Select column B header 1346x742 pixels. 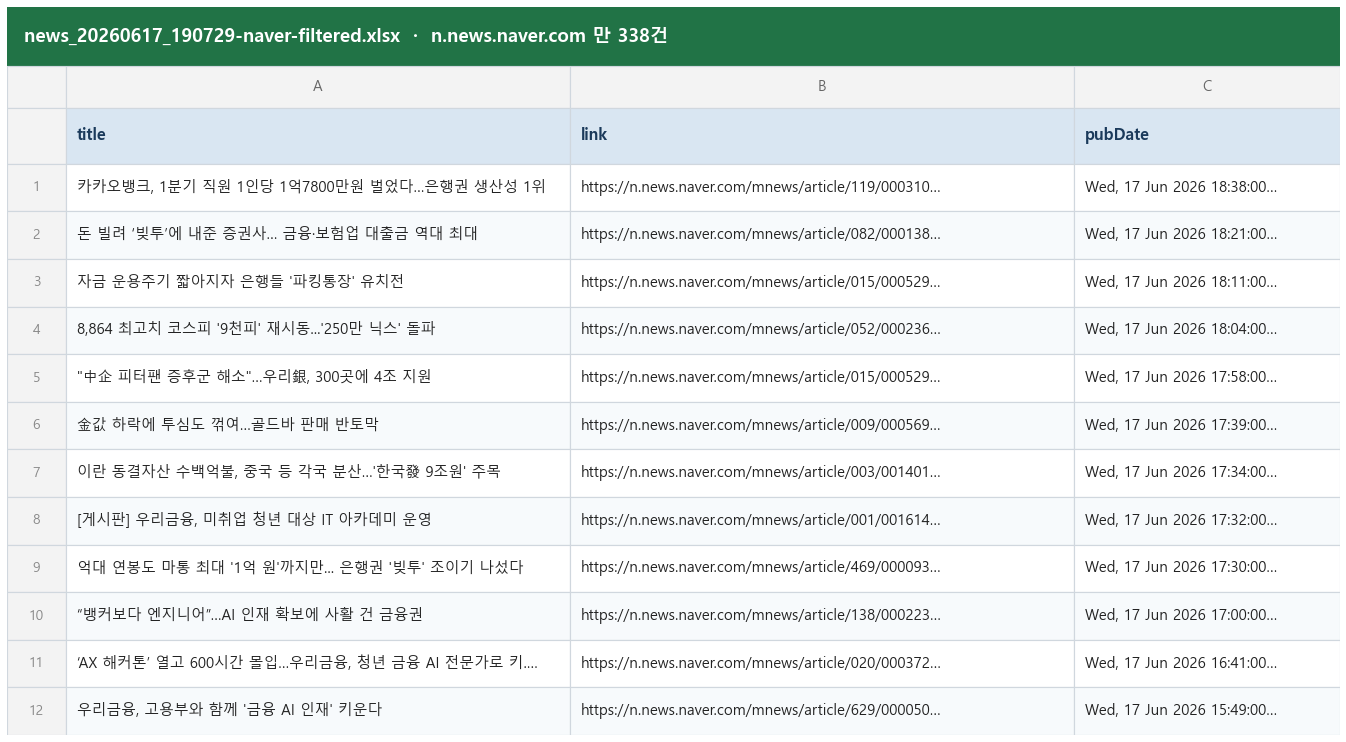pos(822,87)
